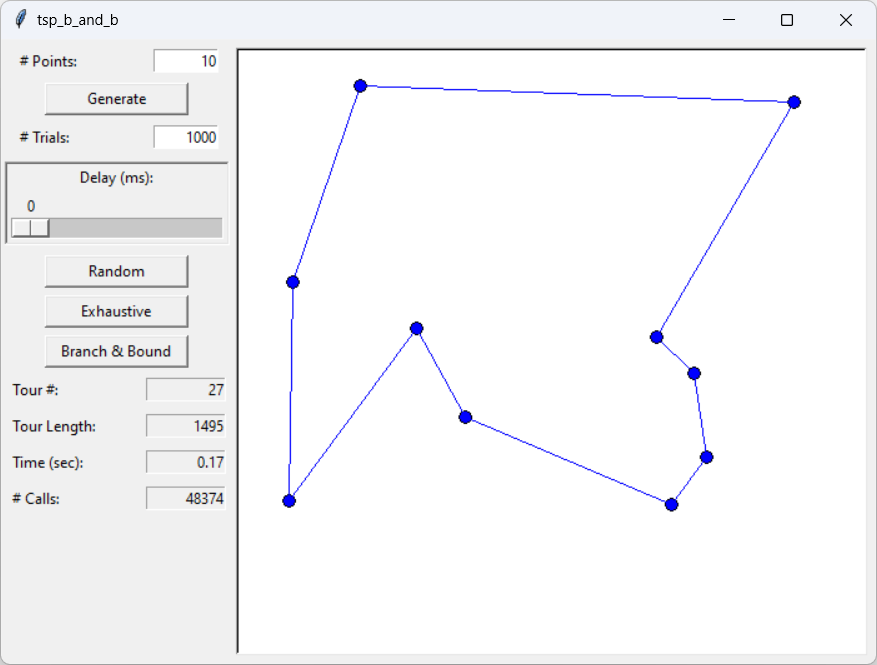Click the # Calls value 48374

point(186,498)
